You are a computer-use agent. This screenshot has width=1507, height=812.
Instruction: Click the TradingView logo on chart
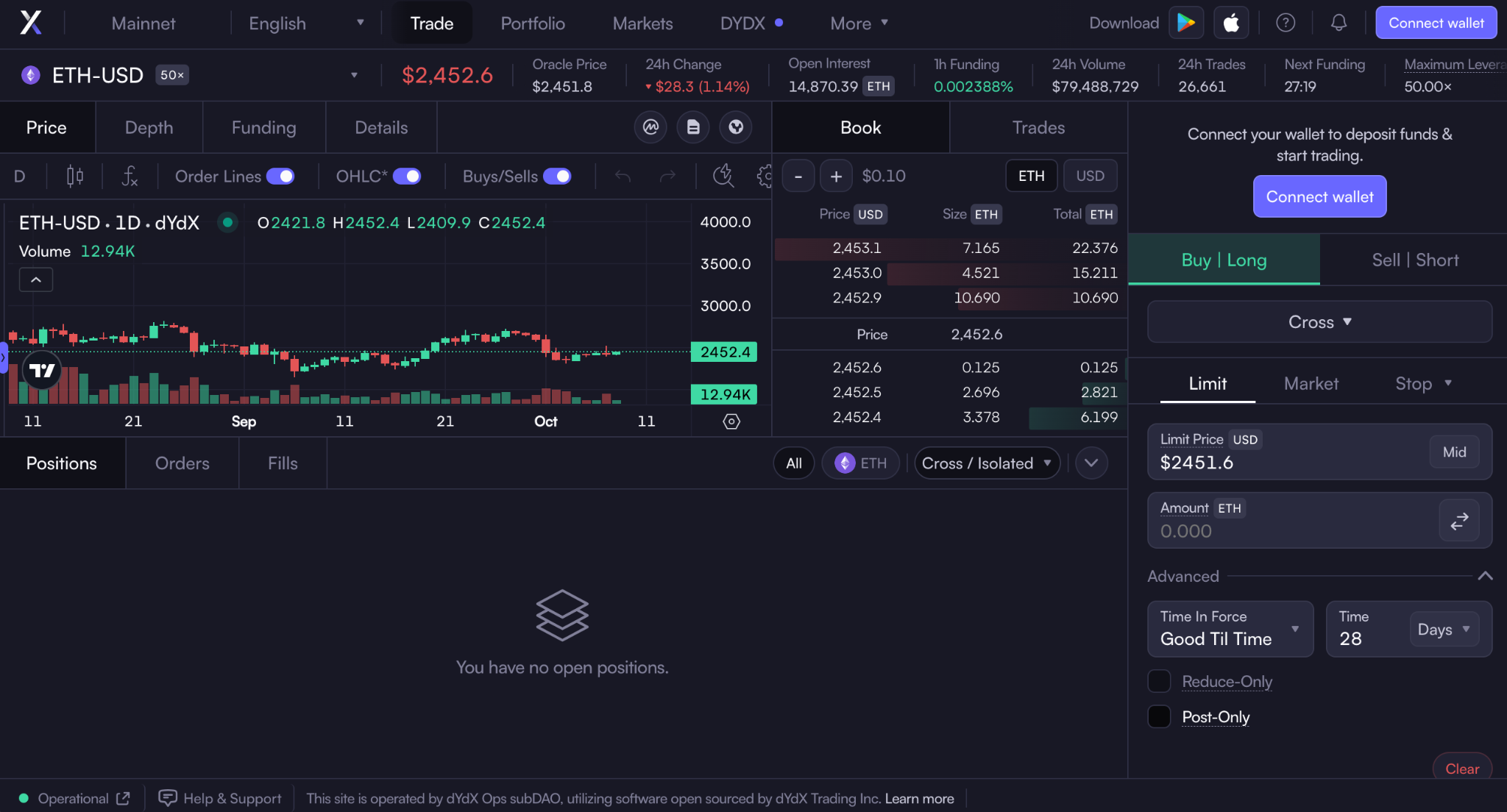tap(42, 370)
